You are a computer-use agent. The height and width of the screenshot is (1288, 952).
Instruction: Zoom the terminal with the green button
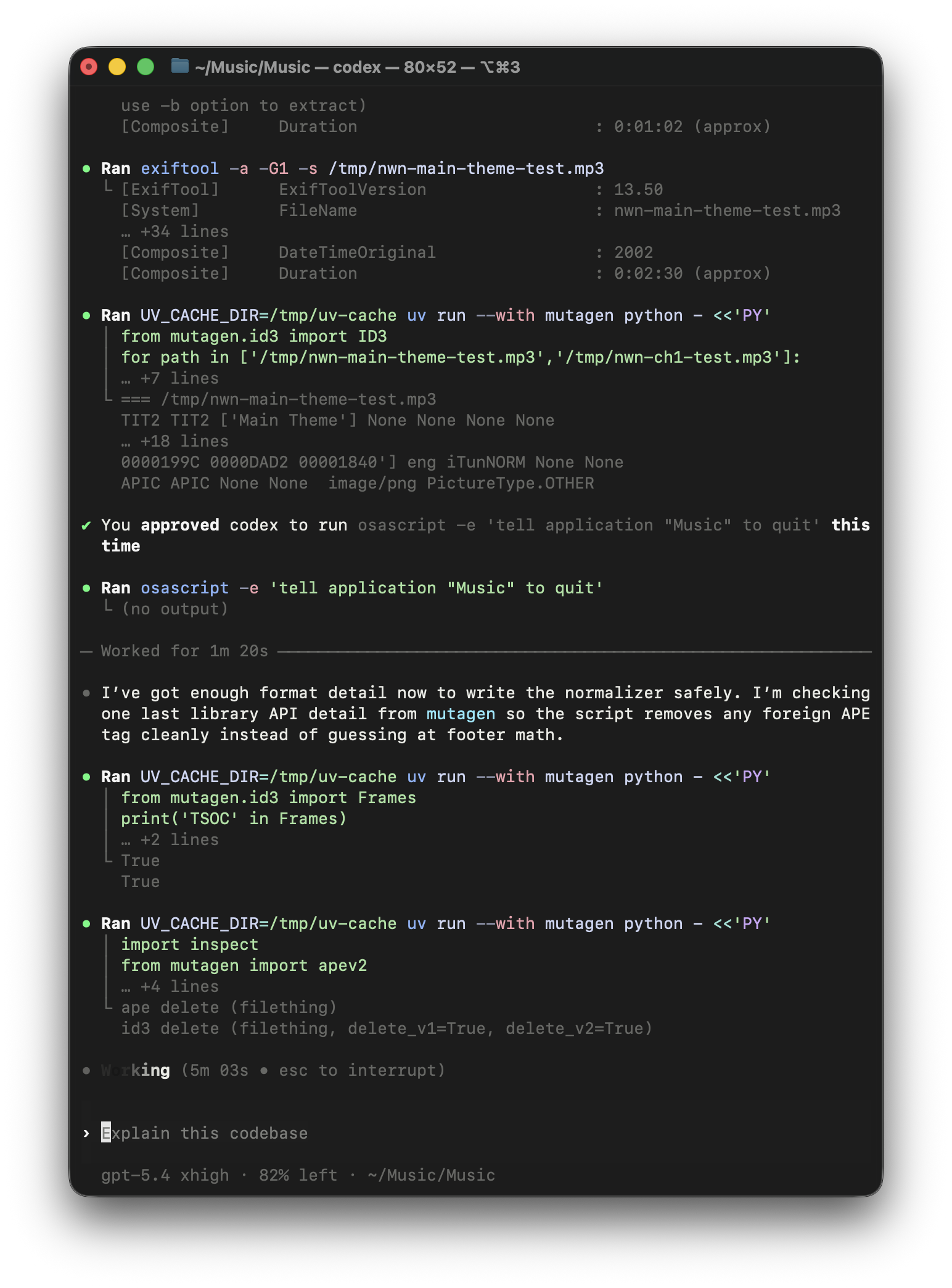tap(146, 67)
